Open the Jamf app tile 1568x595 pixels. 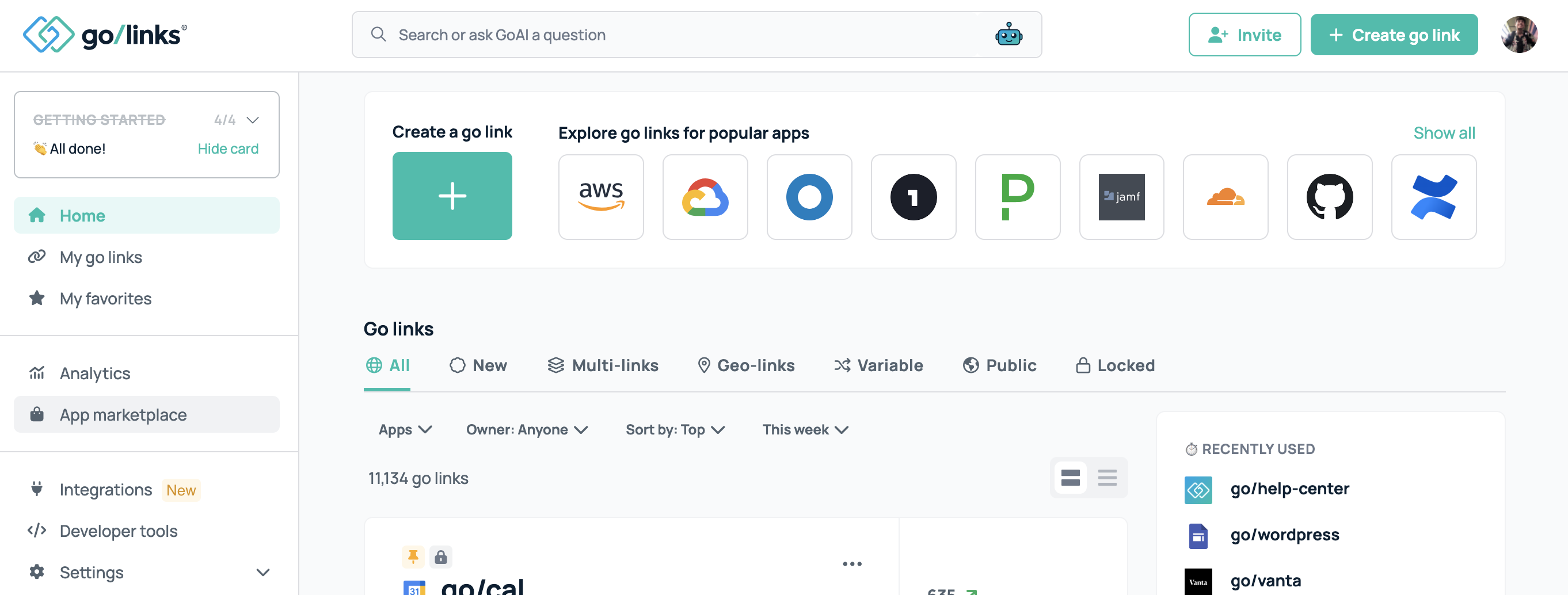click(1121, 196)
